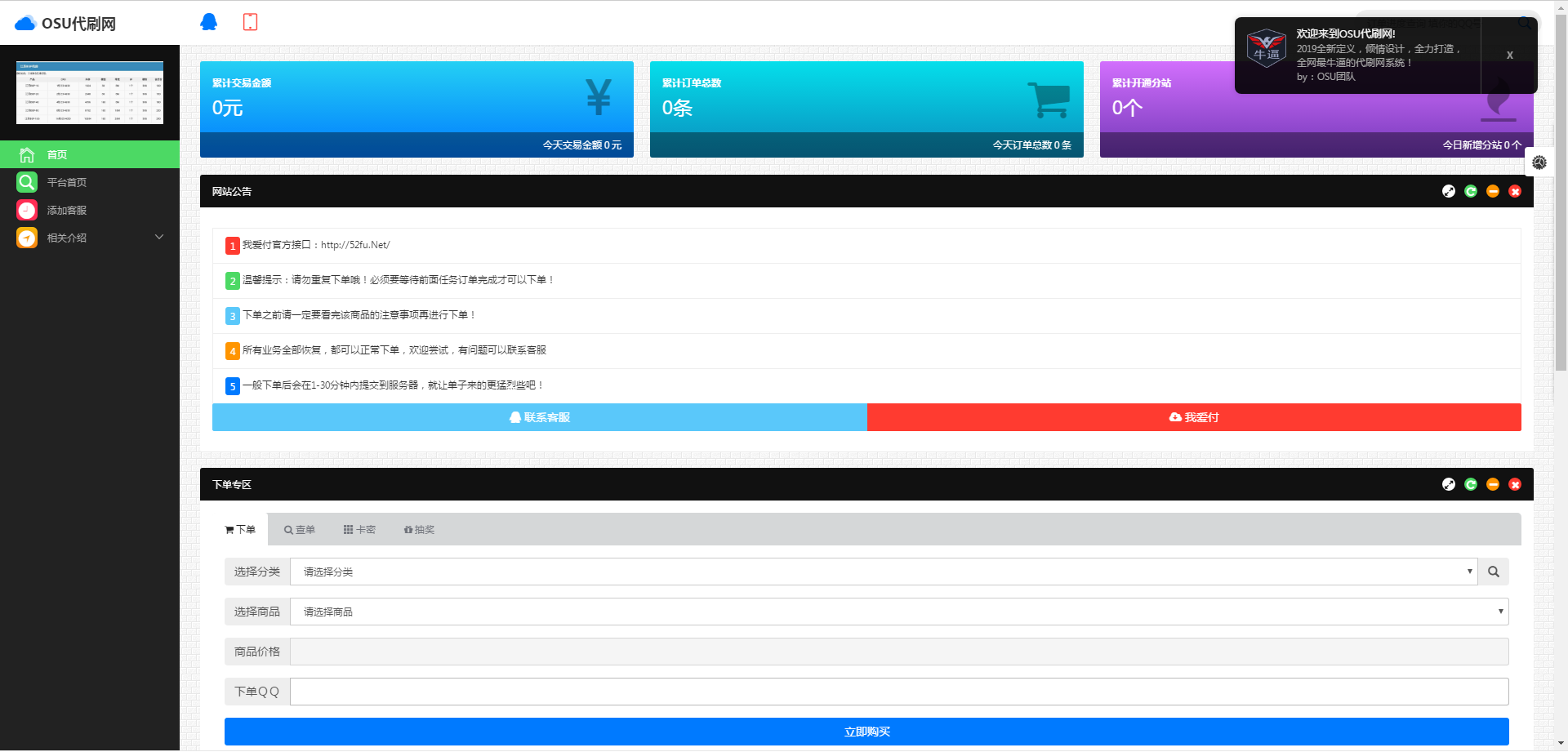Open the settings gear on right edge
Screen dimensions: 1568x752
[x=1539, y=162]
